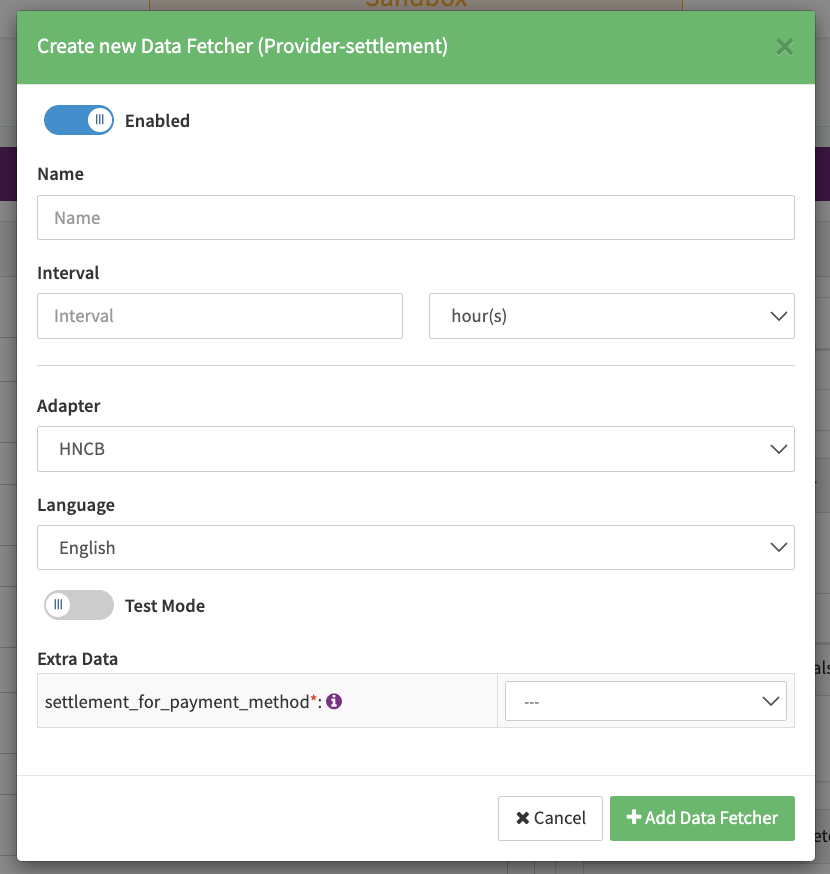Viewport: 830px width, 874px height.
Task: Click the chevron arrow of the Adapter select
Action: click(x=779, y=449)
